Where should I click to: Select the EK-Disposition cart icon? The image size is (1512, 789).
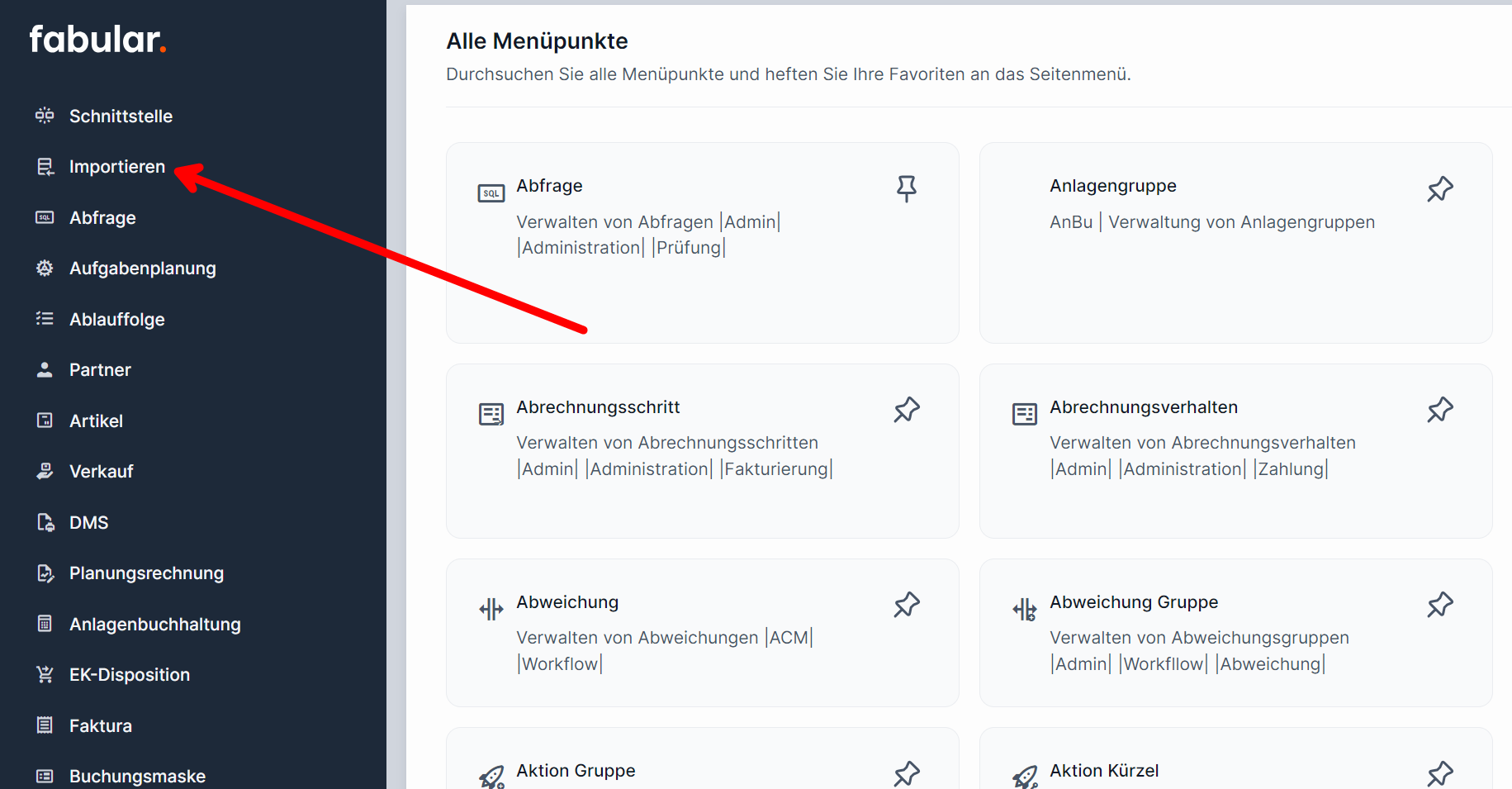(45, 674)
